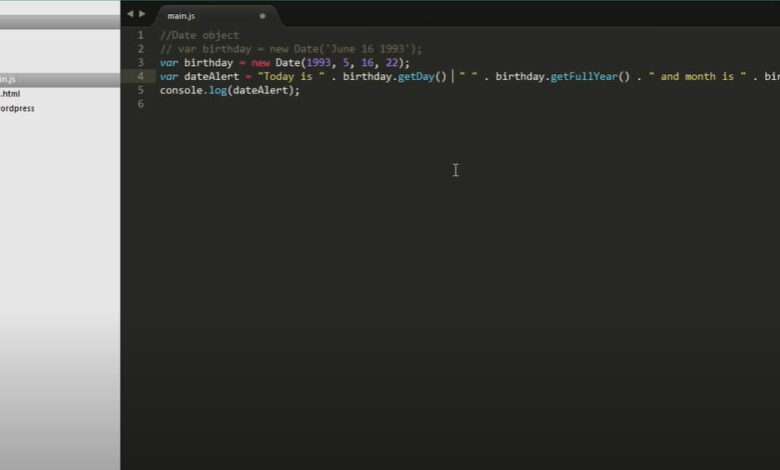The width and height of the screenshot is (780, 470).
Task: Click line number 5 in gutter
Action: click(x=140, y=90)
